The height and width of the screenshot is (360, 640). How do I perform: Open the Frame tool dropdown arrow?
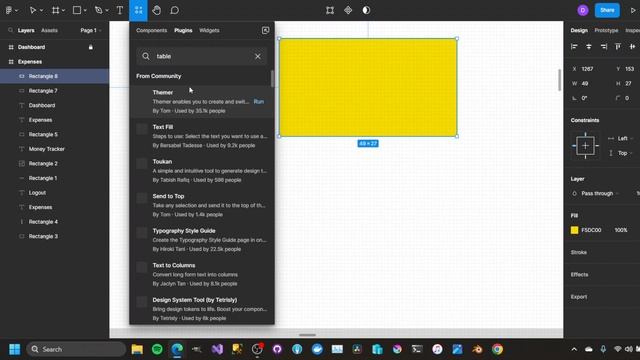click(63, 11)
